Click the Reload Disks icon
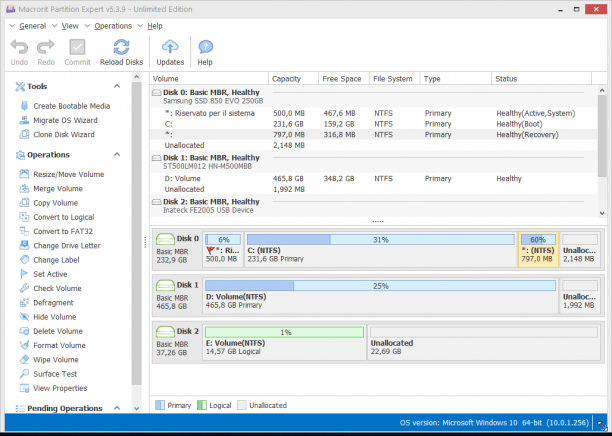 tap(121, 47)
